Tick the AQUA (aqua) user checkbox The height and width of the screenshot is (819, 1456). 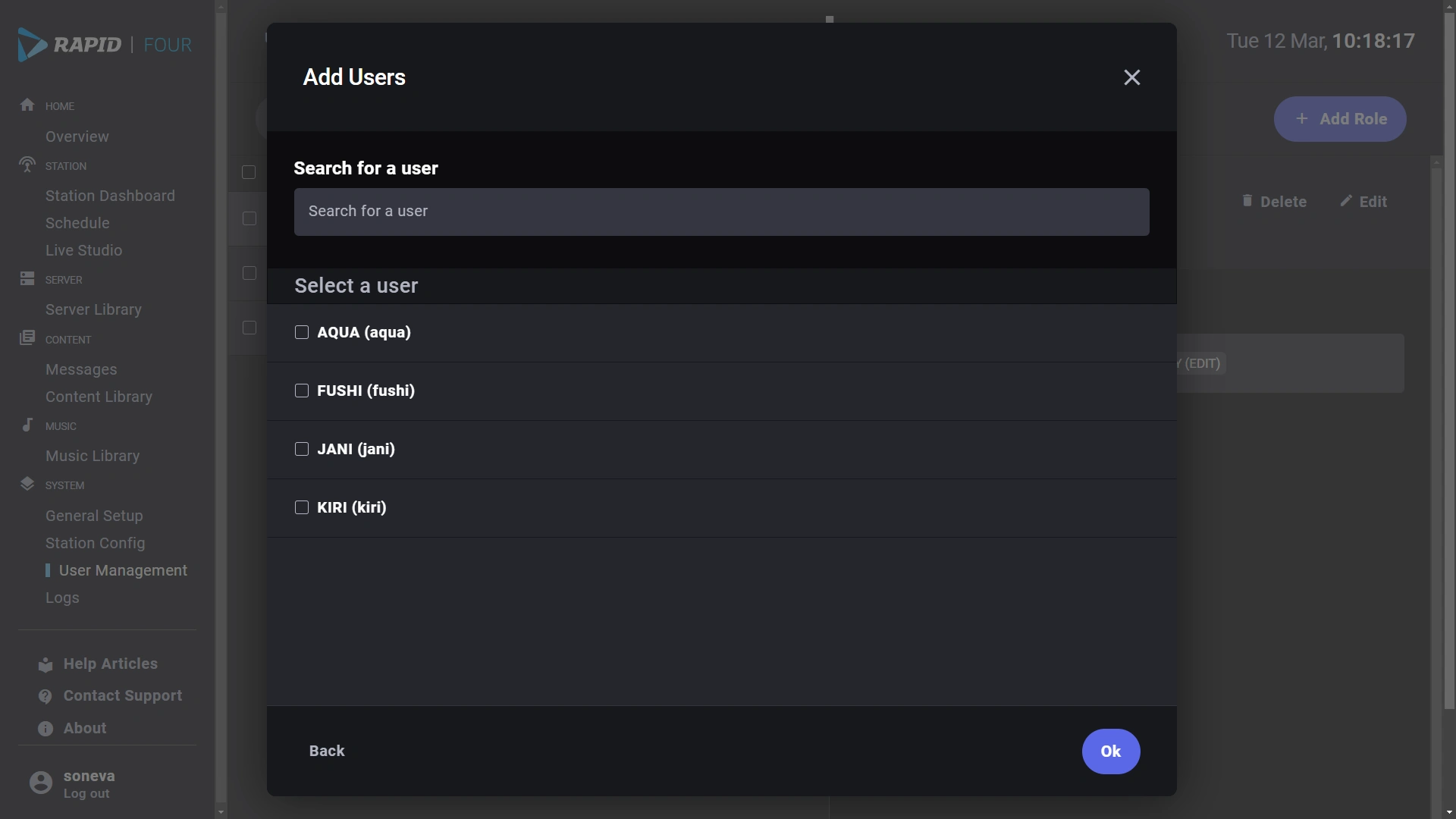pos(302,332)
